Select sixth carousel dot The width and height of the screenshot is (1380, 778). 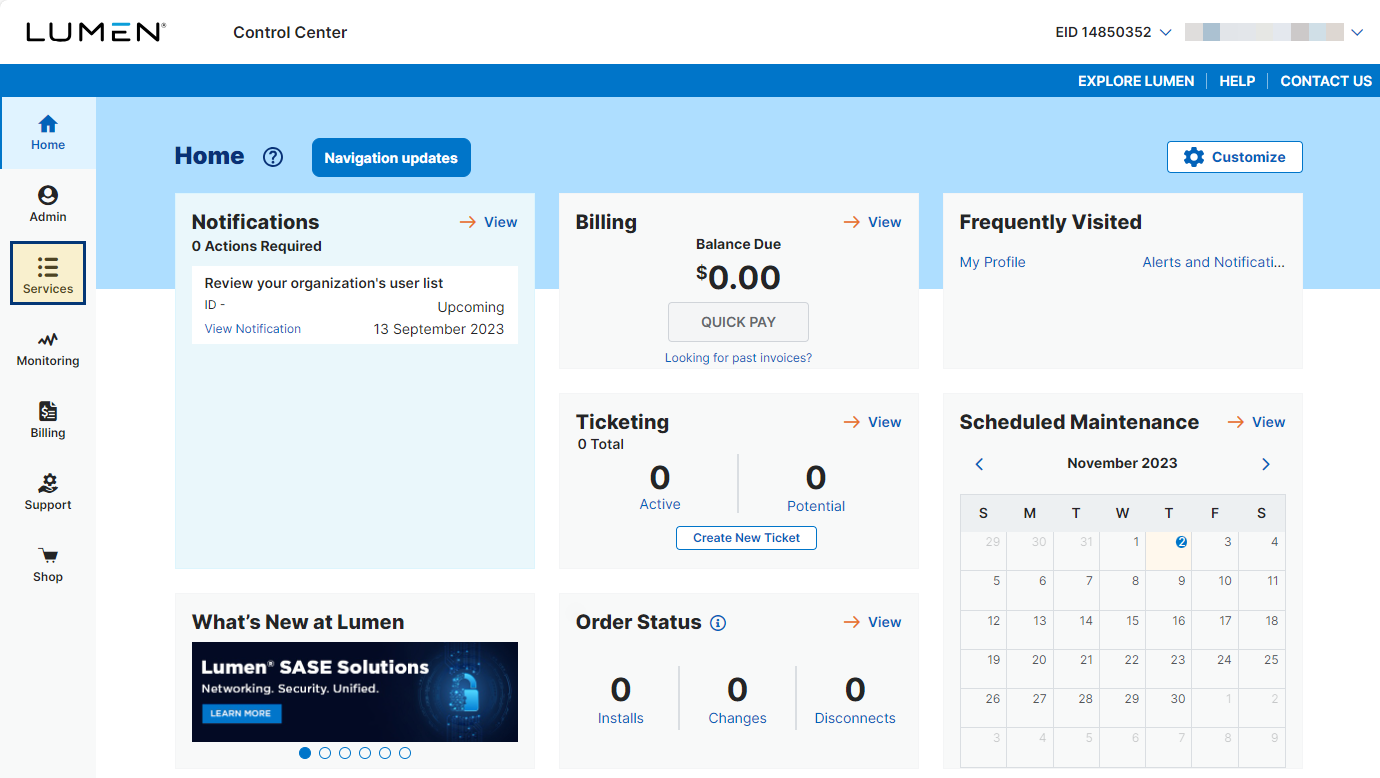click(405, 753)
